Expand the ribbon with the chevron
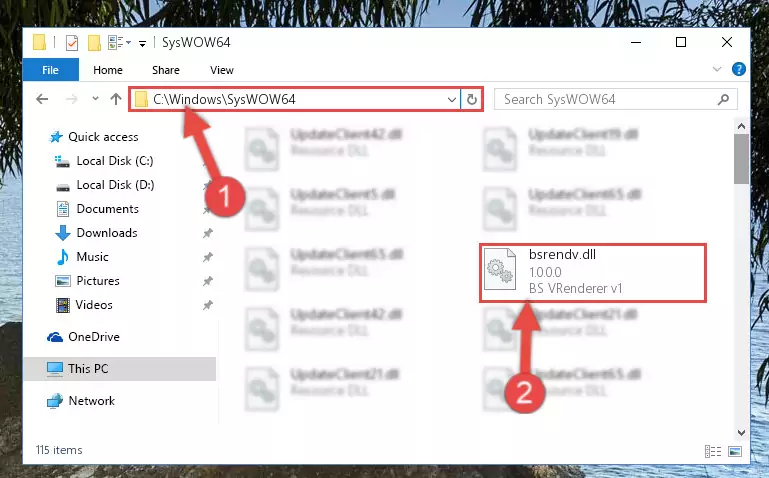769x478 pixels. click(717, 69)
